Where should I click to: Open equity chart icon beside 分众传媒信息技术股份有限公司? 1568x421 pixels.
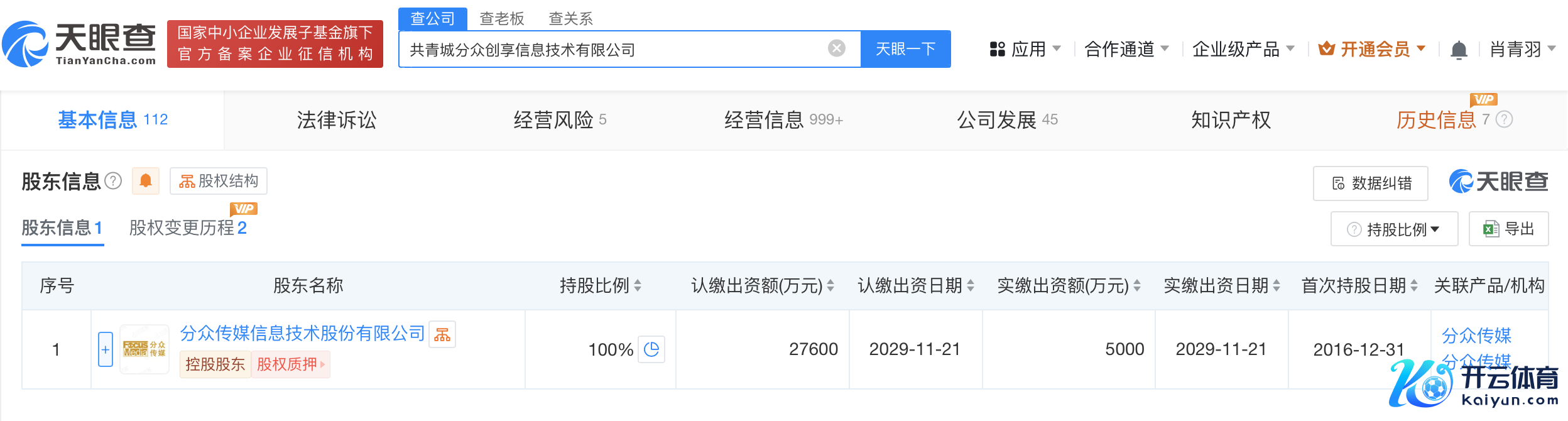(x=442, y=334)
